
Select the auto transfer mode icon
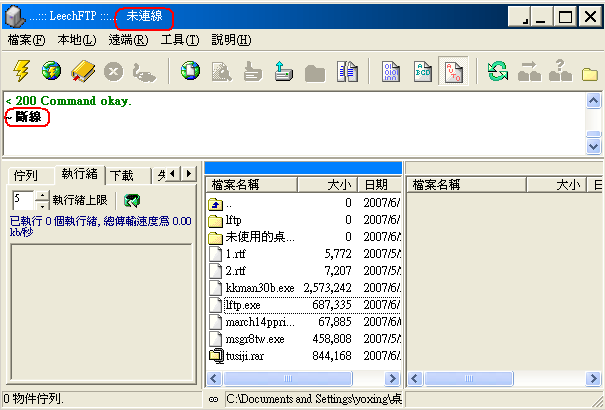[x=453, y=71]
